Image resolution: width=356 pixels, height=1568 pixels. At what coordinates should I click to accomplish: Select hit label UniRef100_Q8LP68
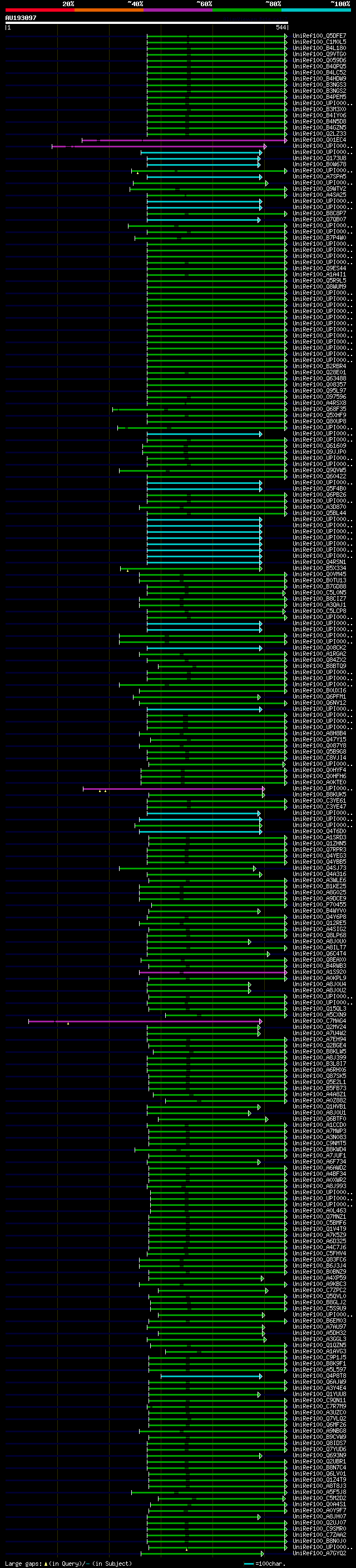(319, 935)
